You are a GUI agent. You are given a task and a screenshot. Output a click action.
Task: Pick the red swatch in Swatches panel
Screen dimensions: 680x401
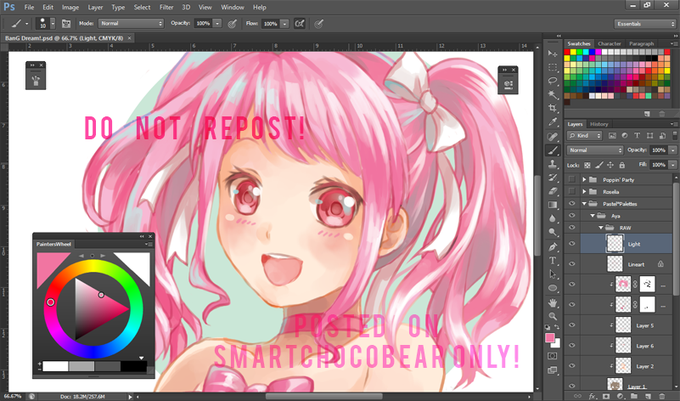(567, 52)
